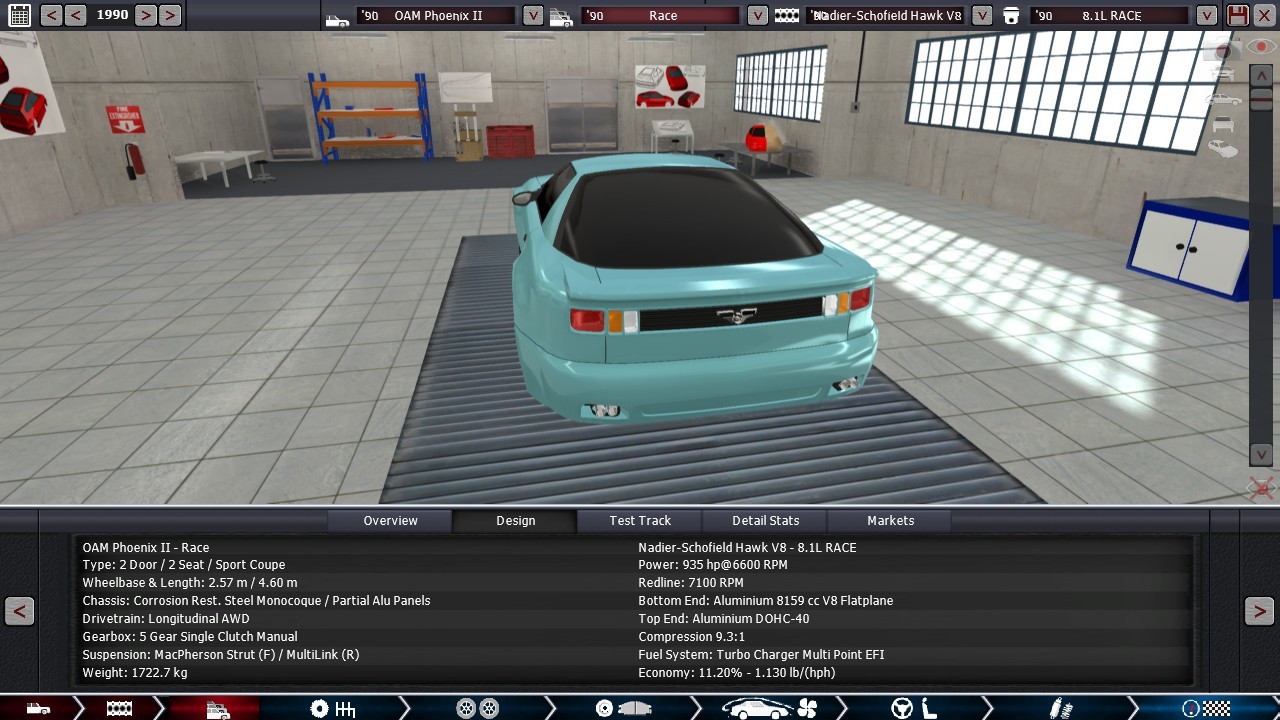Image resolution: width=1280 pixels, height=720 pixels.
Task: Click the previous page arrow on the left
Action: pos(19,611)
